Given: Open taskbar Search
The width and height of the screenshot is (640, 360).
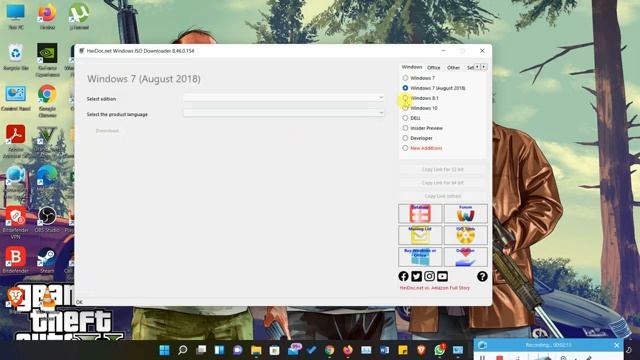Looking at the screenshot, I should (182, 350).
